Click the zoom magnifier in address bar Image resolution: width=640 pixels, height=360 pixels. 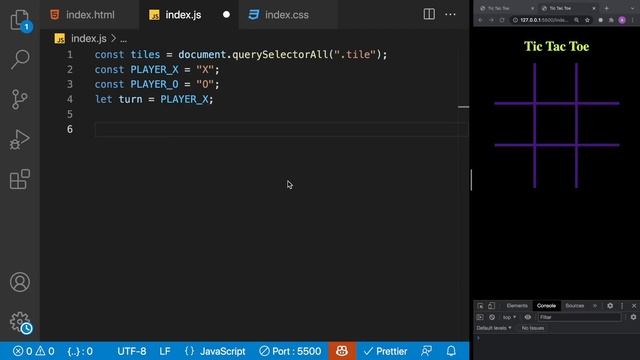[x=576, y=20]
